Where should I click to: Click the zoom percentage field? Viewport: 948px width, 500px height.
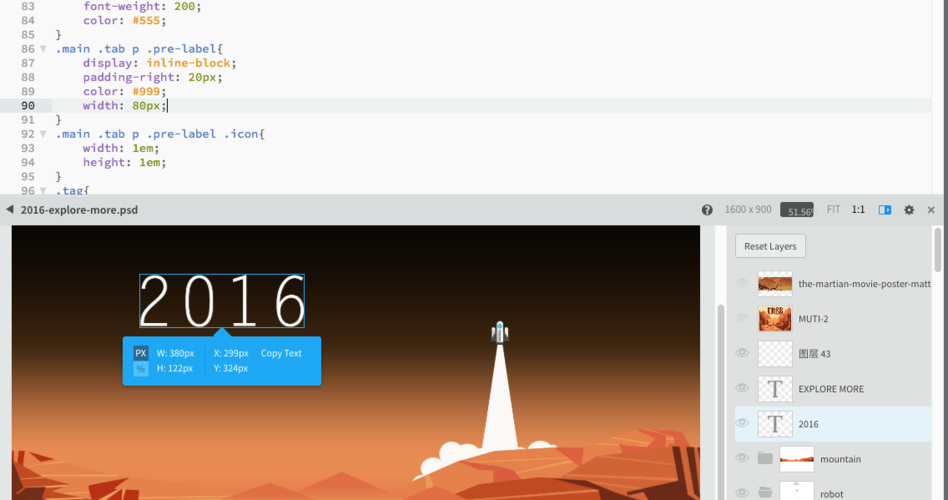pyautogui.click(x=799, y=211)
